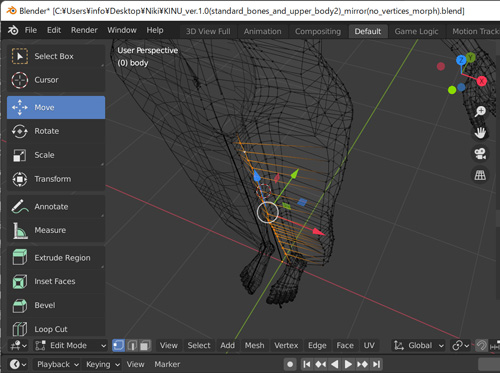Activate the Loop Cut tool

click(56, 329)
